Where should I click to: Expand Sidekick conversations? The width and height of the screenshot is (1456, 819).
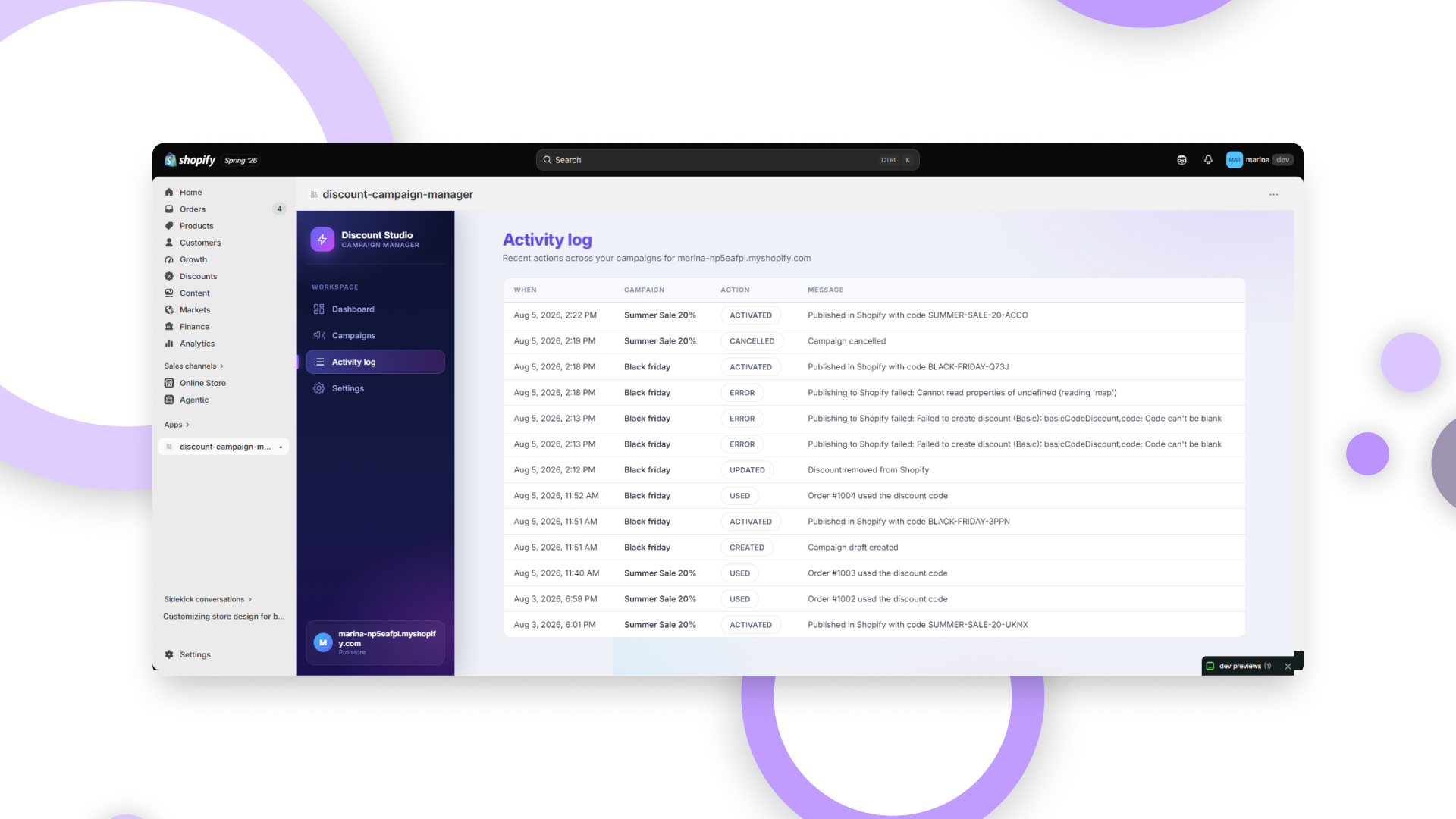[208, 599]
